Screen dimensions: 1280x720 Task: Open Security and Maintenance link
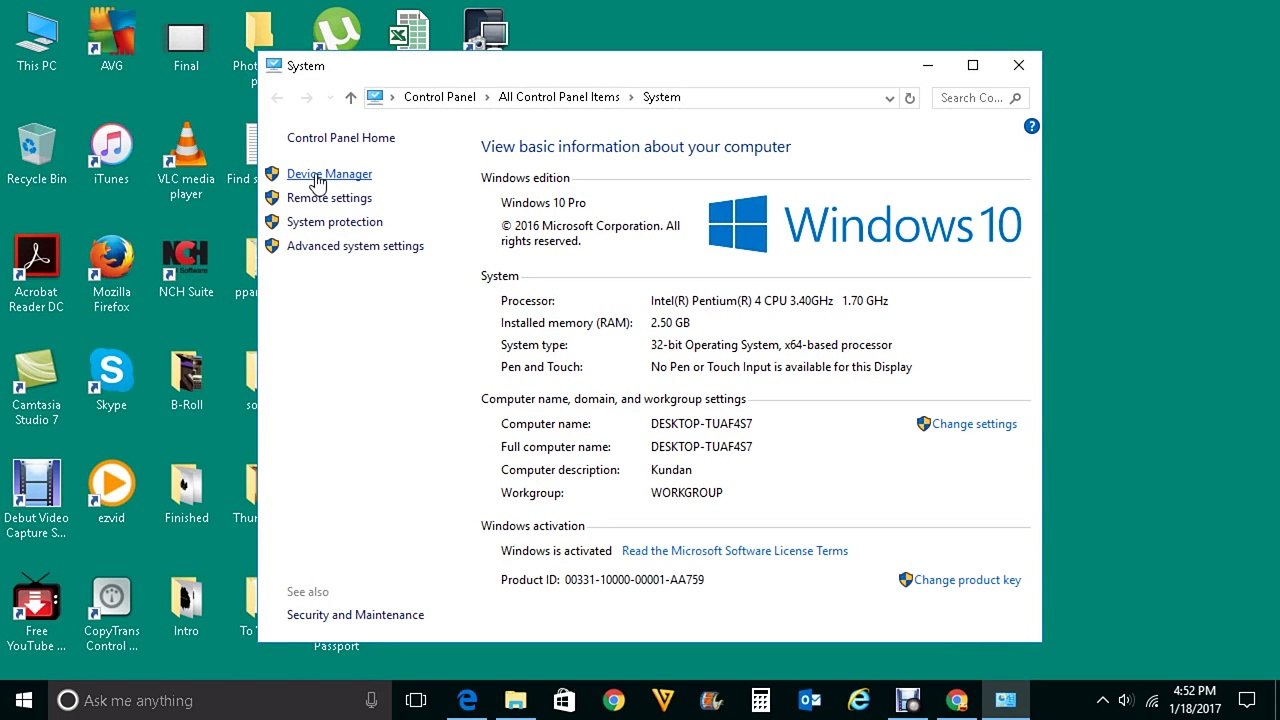point(355,615)
